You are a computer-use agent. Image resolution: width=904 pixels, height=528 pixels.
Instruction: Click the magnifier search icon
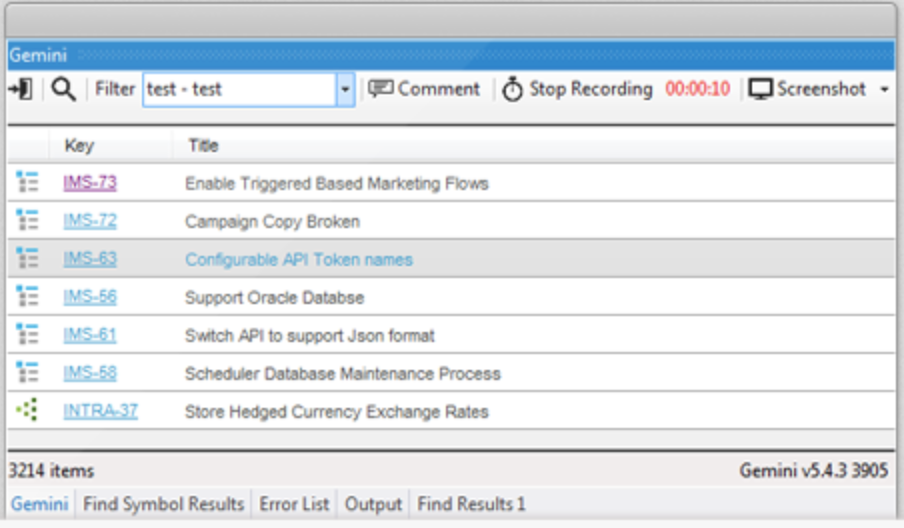click(63, 89)
